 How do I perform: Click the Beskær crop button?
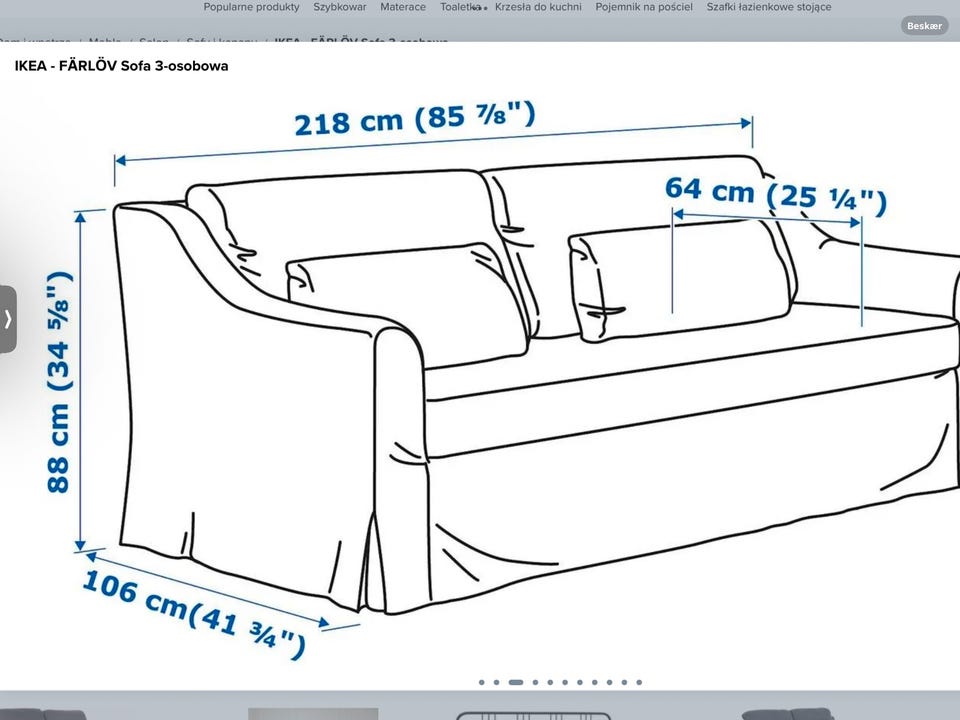coord(924,26)
